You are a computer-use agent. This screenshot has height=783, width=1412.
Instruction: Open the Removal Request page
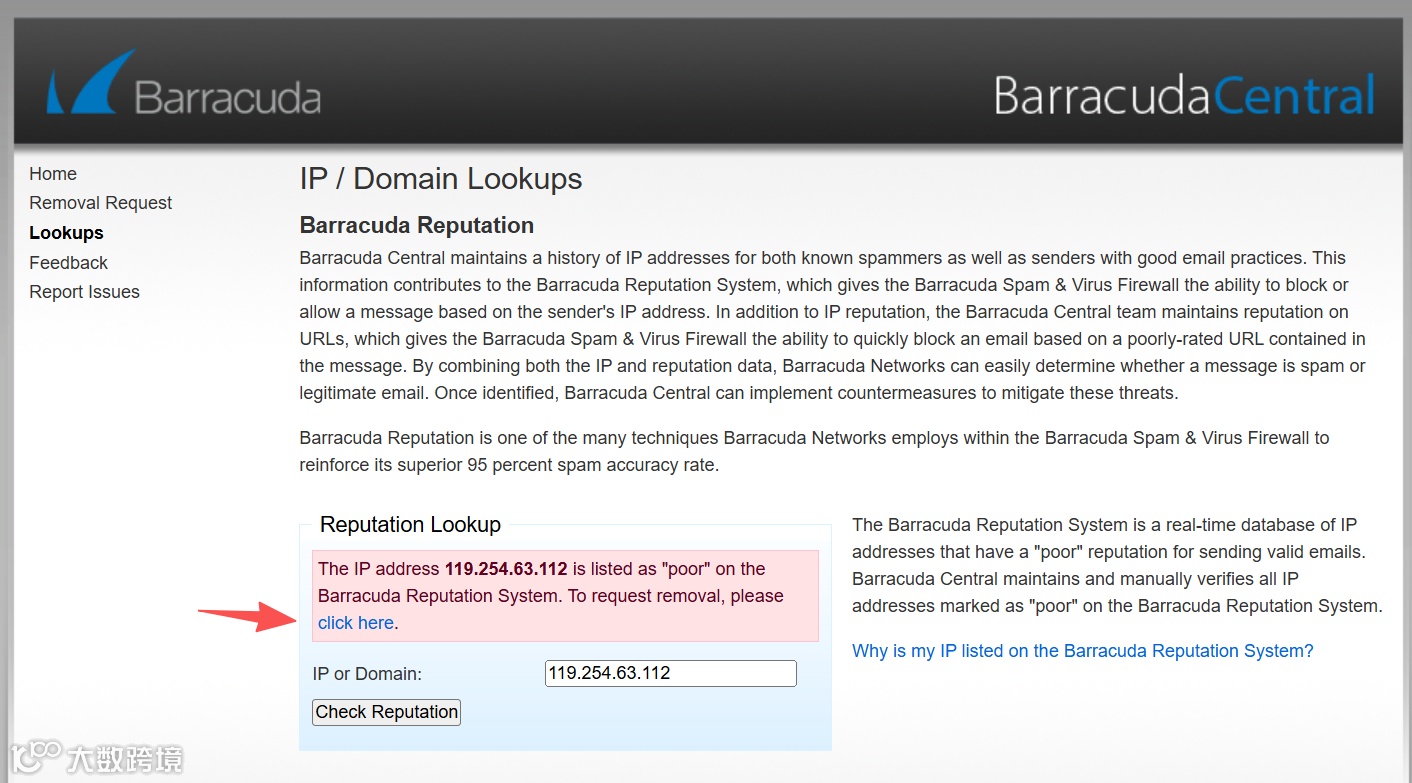pos(101,203)
